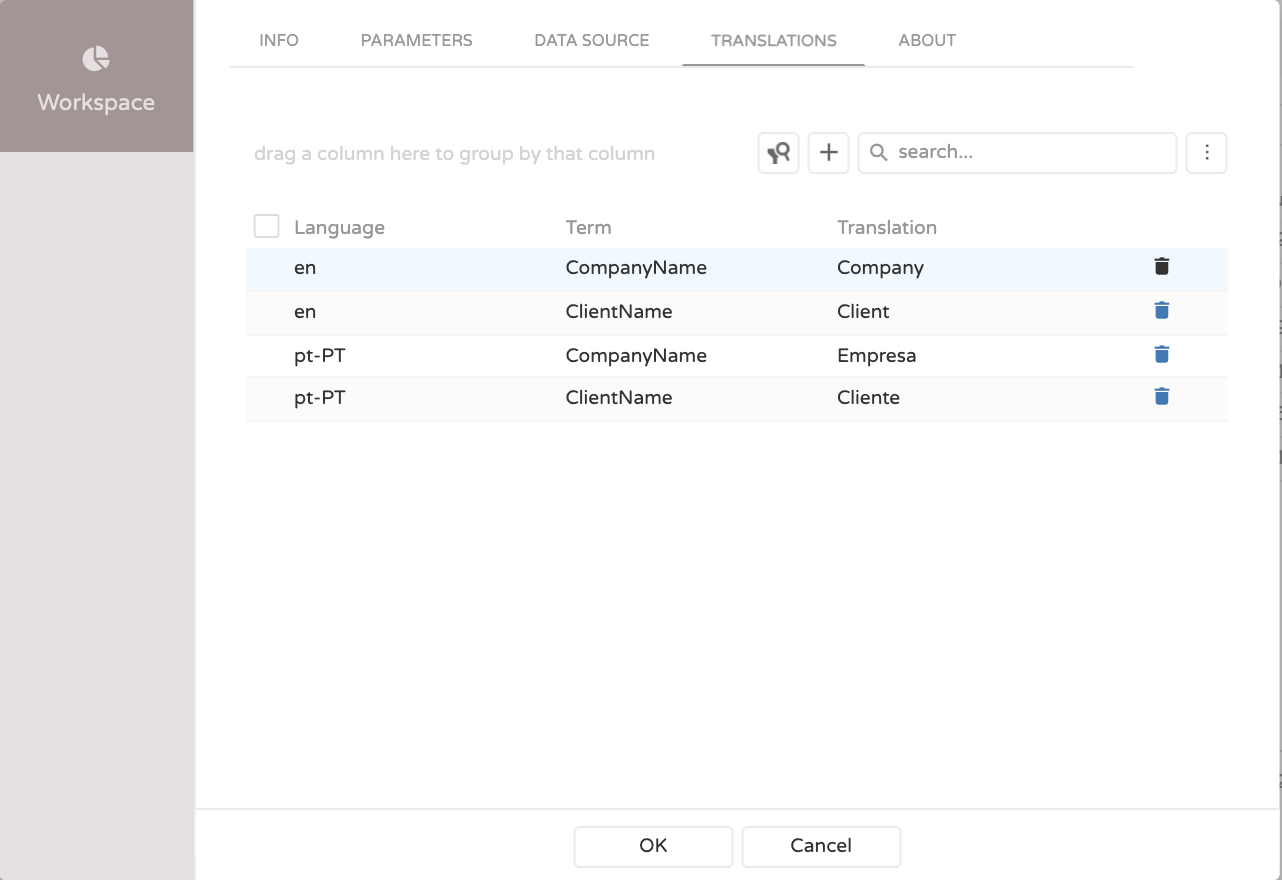Sort by the Language column header

(x=339, y=228)
